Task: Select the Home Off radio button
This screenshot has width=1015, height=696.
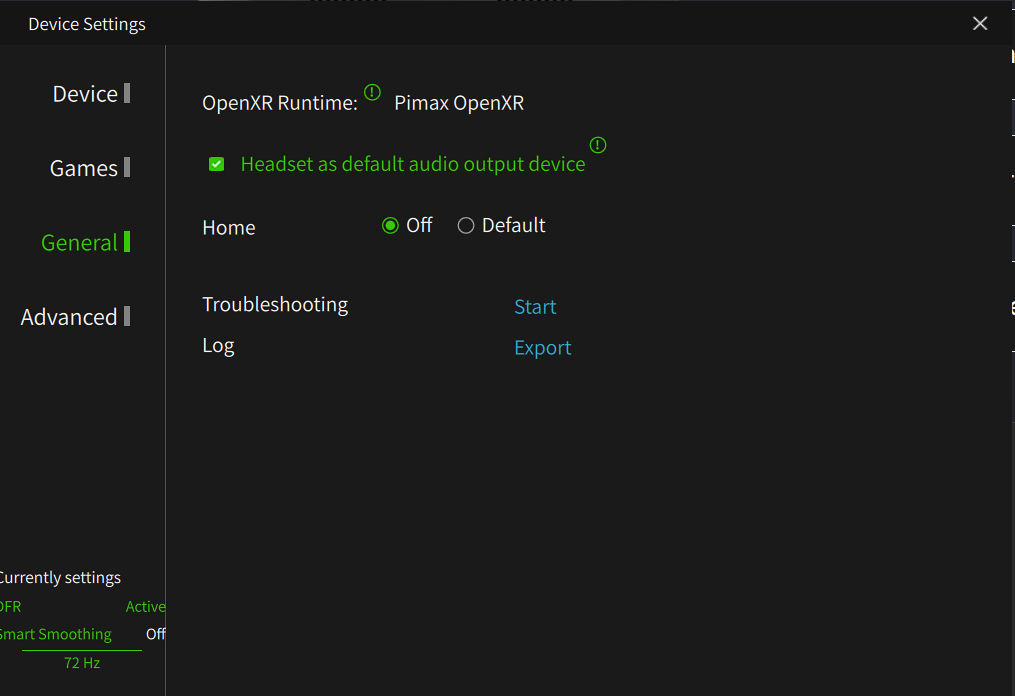Action: pyautogui.click(x=390, y=226)
